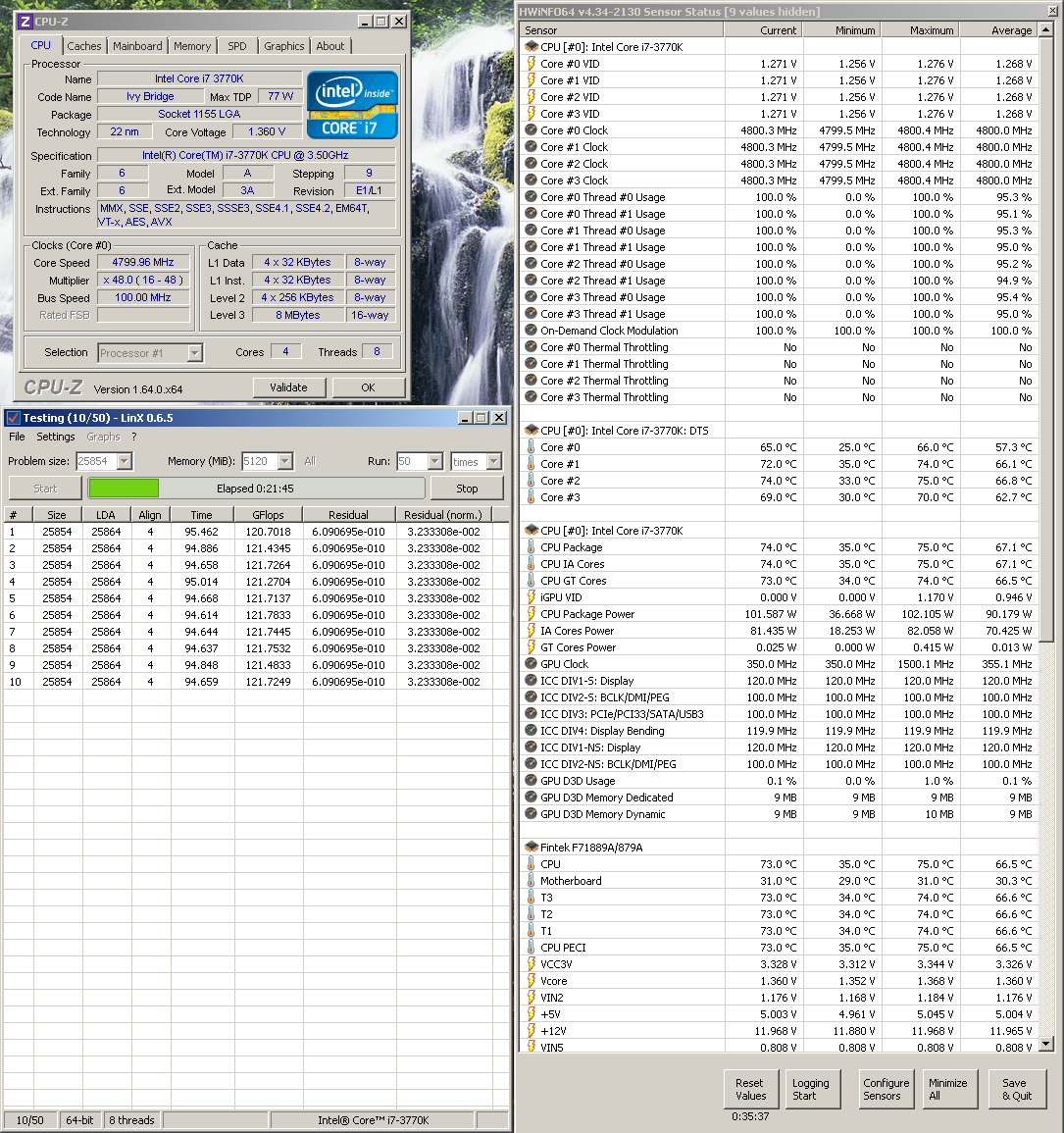The height and width of the screenshot is (1133, 1064).
Task: Click the CPU-Z title bar icon
Action: coord(26,22)
